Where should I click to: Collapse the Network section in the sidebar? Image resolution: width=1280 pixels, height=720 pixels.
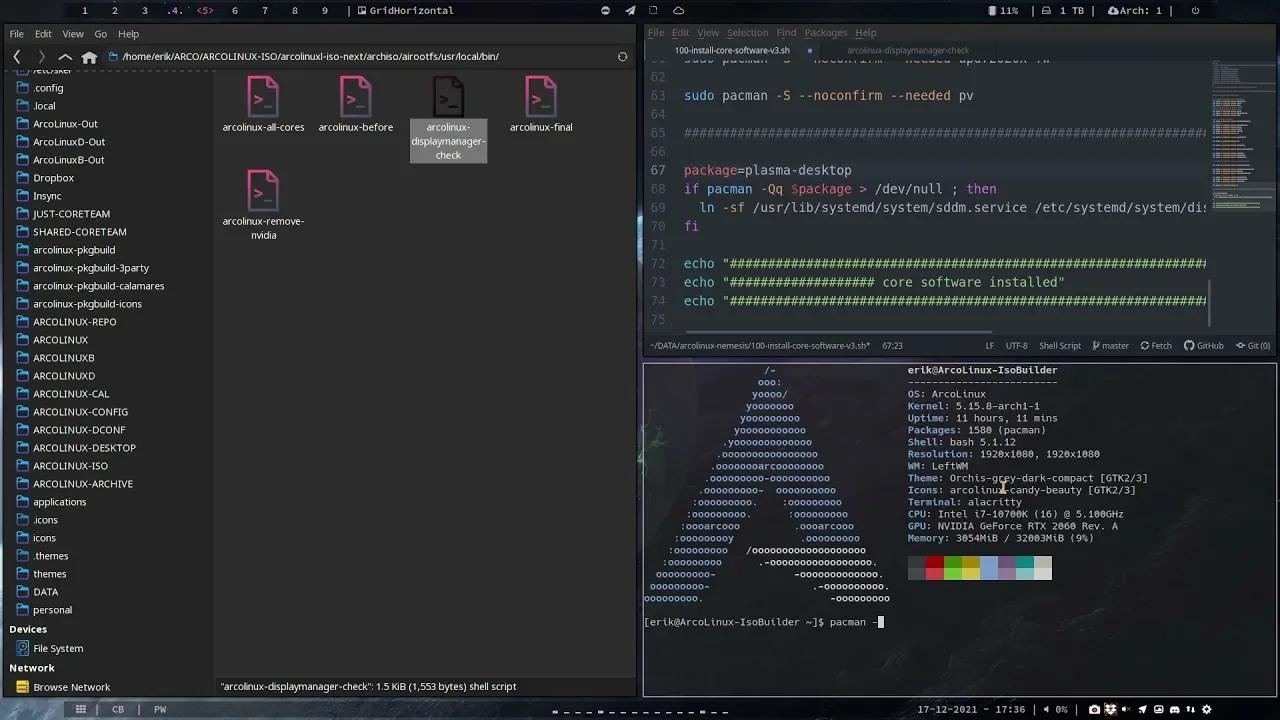pyautogui.click(x=32, y=667)
